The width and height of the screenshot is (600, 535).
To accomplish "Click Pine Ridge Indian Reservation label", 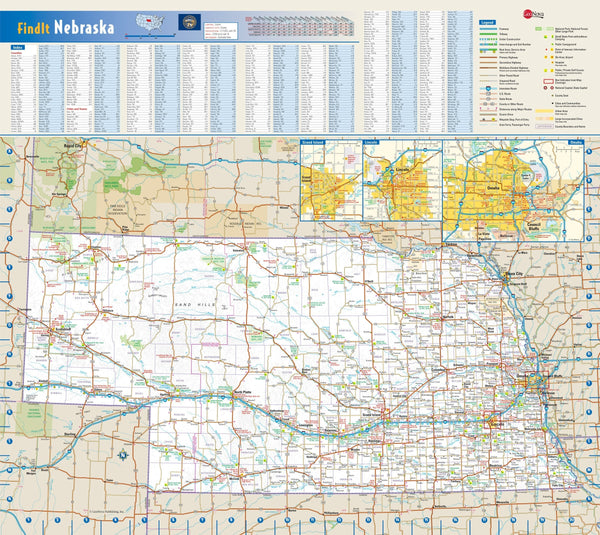I will pyautogui.click(x=117, y=209).
